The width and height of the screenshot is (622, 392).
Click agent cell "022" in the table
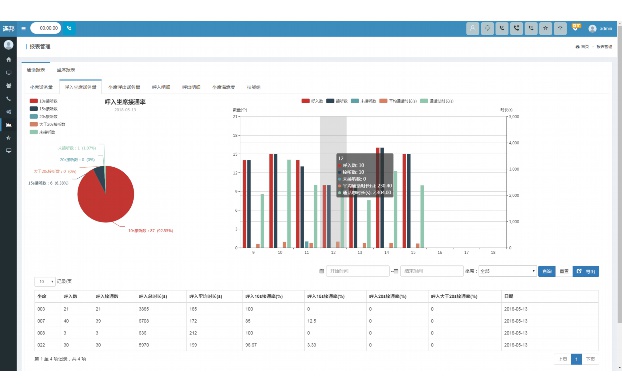41,345
